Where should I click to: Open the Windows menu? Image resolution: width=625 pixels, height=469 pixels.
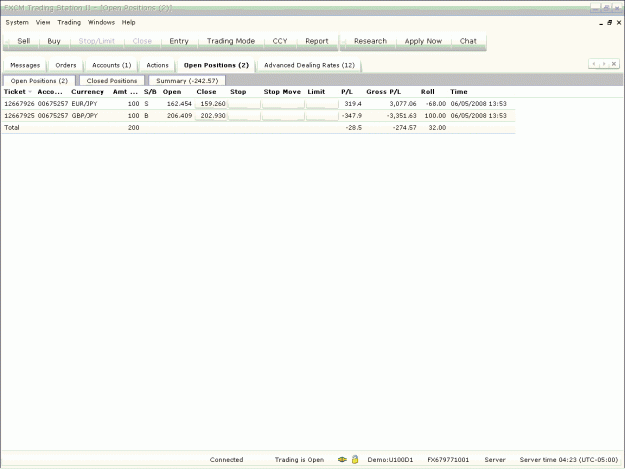pos(101,22)
